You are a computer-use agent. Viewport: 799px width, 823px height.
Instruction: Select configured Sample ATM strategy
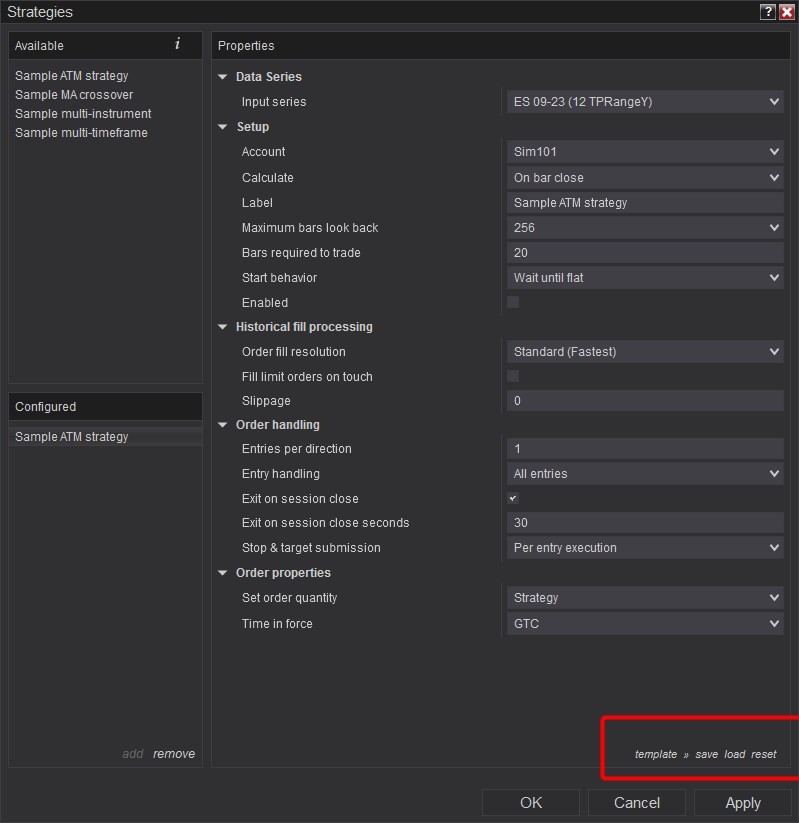[x=72, y=437]
